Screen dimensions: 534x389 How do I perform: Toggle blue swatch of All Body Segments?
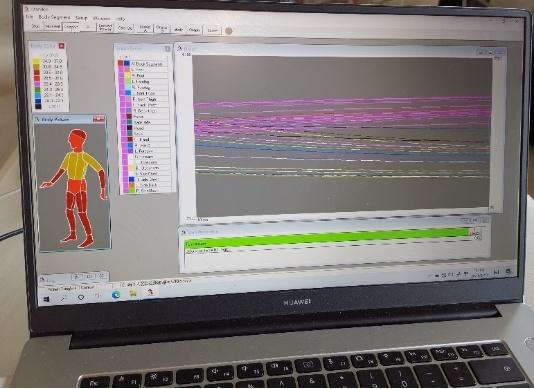tap(127, 63)
